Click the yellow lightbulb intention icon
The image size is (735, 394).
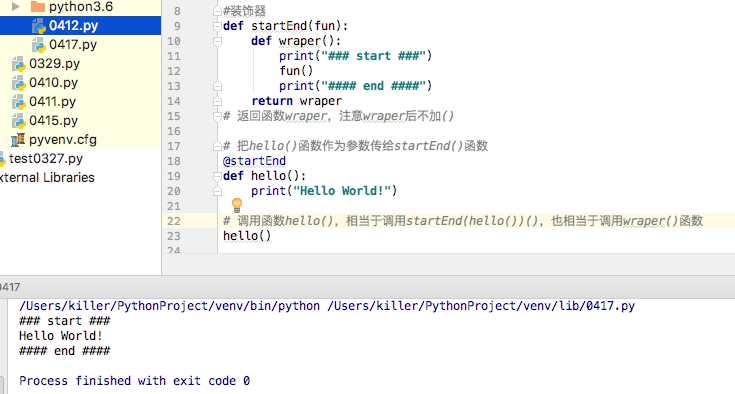[x=237, y=205]
